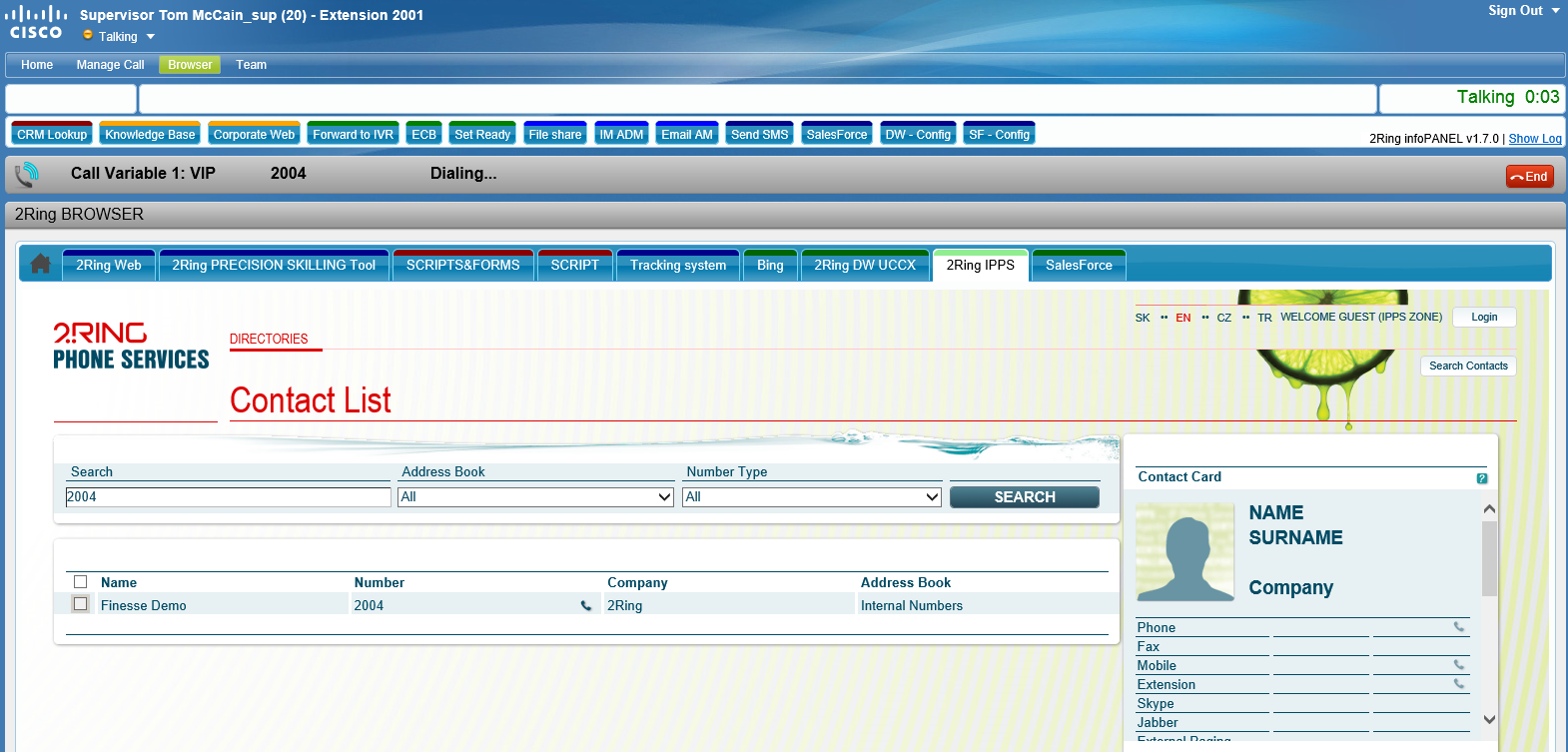Click the CRM Lookup button
Image resolution: width=1568 pixels, height=752 pixels.
pos(52,134)
